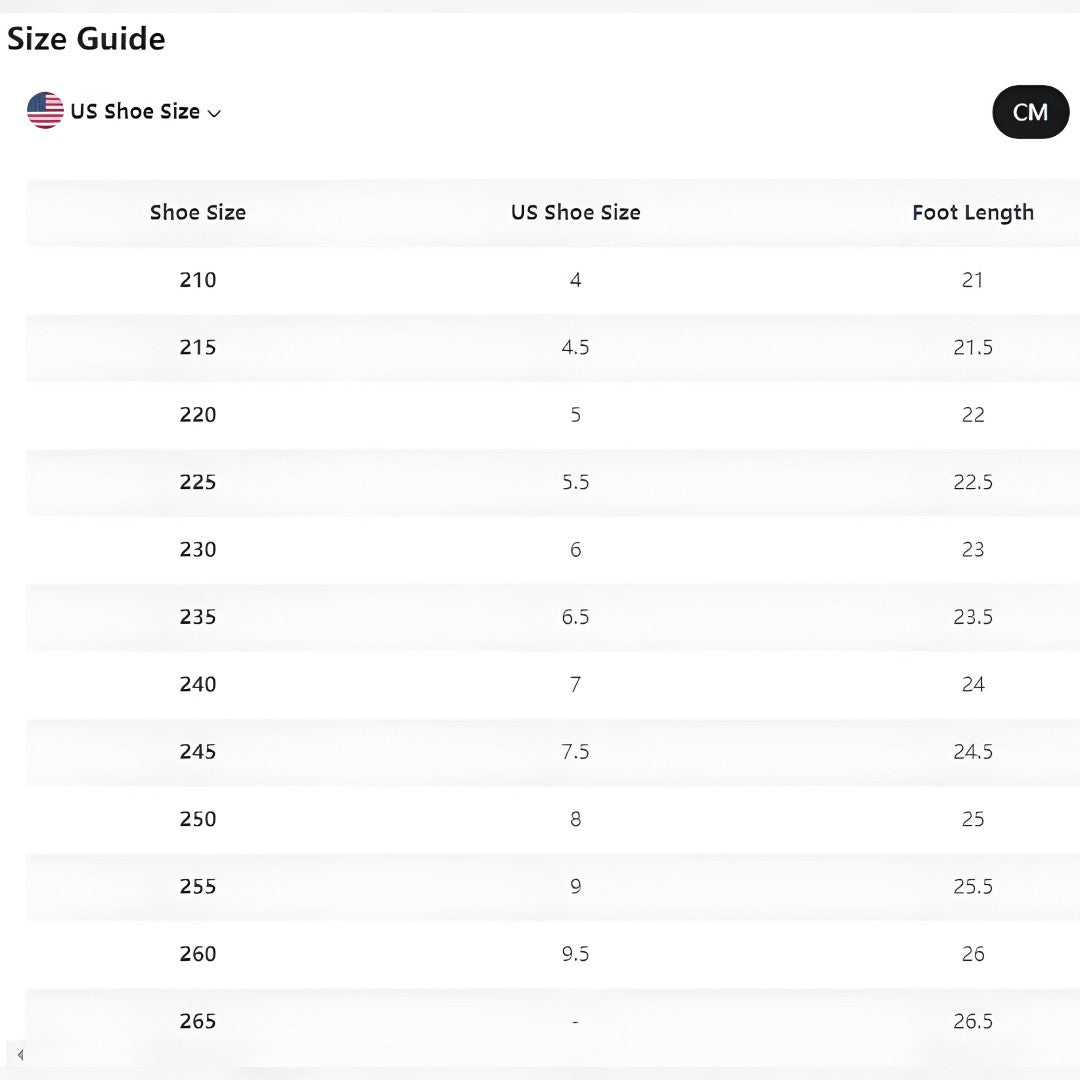Select the shoe size 215 row
Viewport: 1080px width, 1080px height.
click(x=198, y=348)
